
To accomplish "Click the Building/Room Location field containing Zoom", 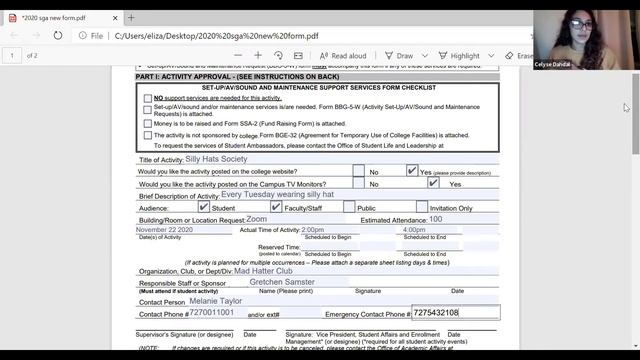I will (295, 219).
